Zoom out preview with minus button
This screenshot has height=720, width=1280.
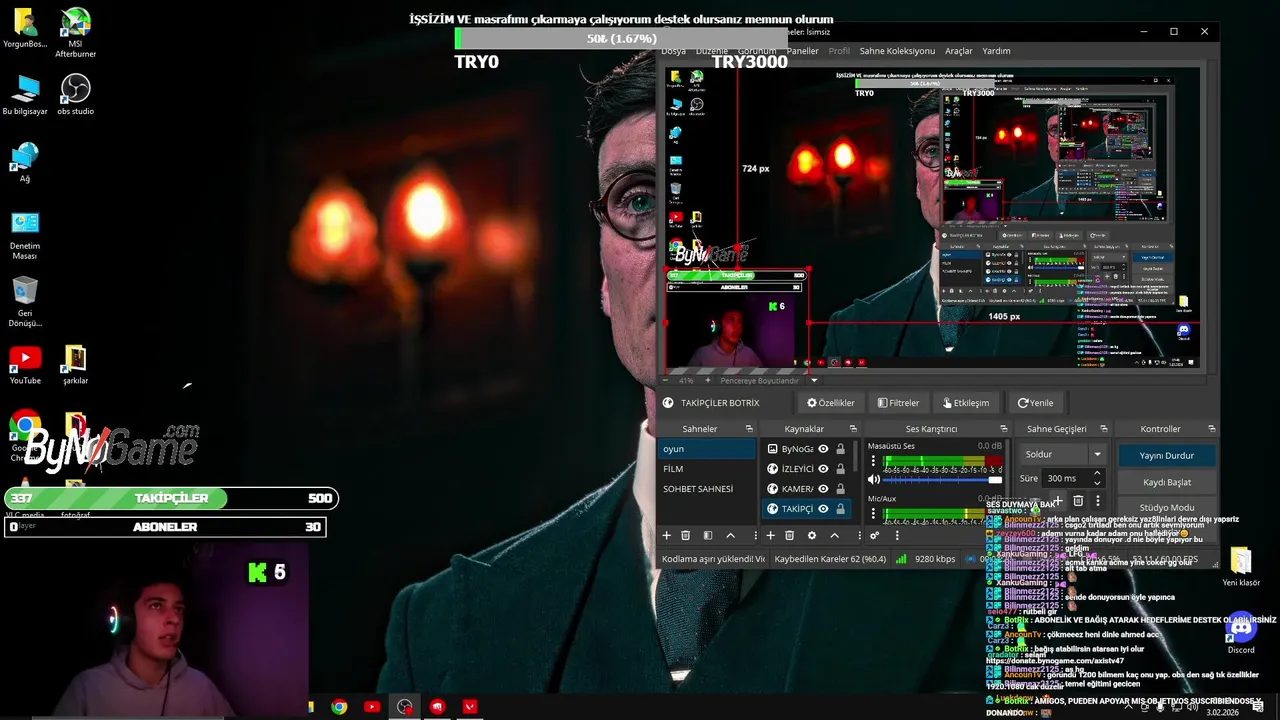tap(667, 381)
